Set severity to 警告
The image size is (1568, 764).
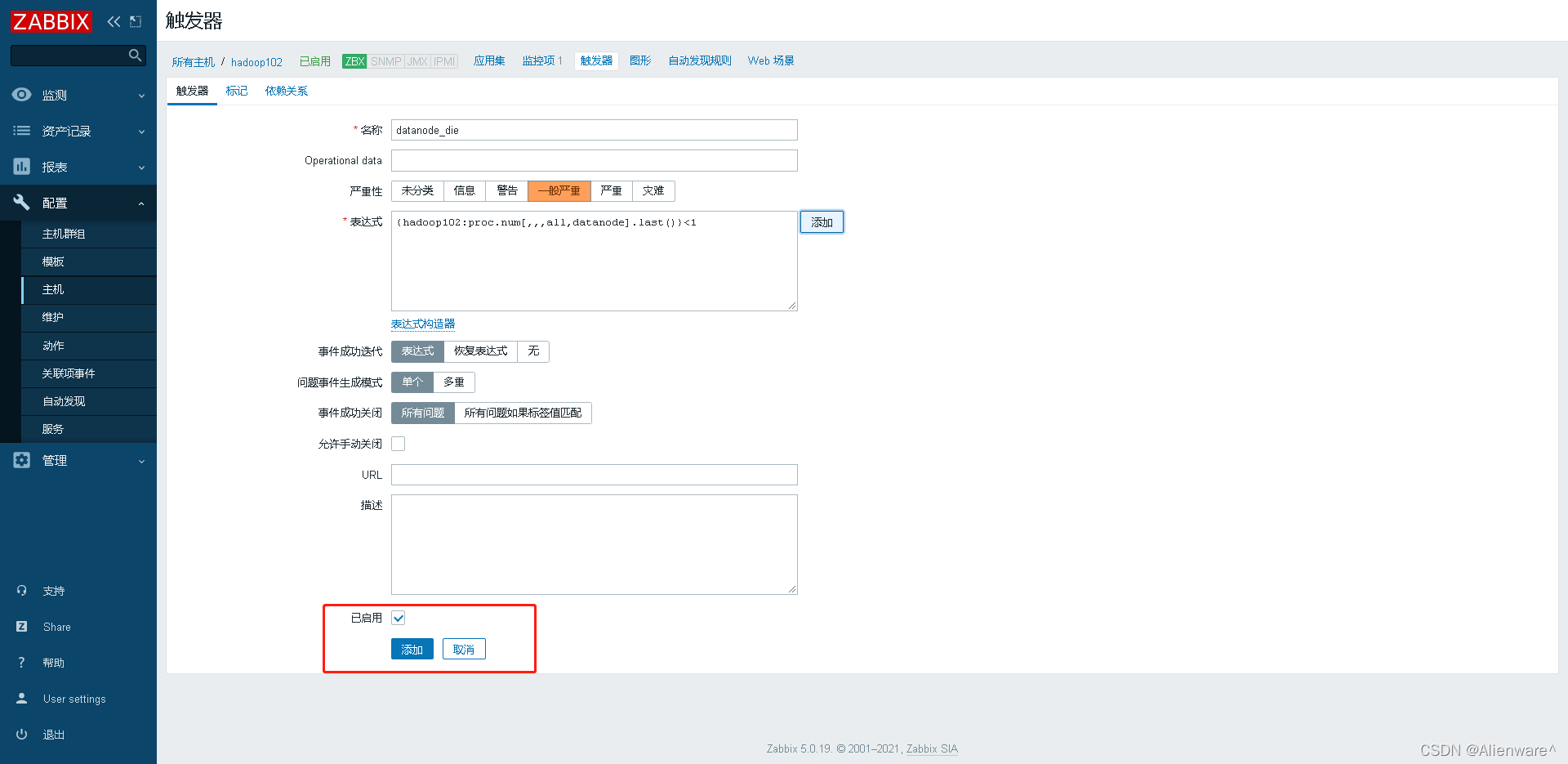point(507,190)
